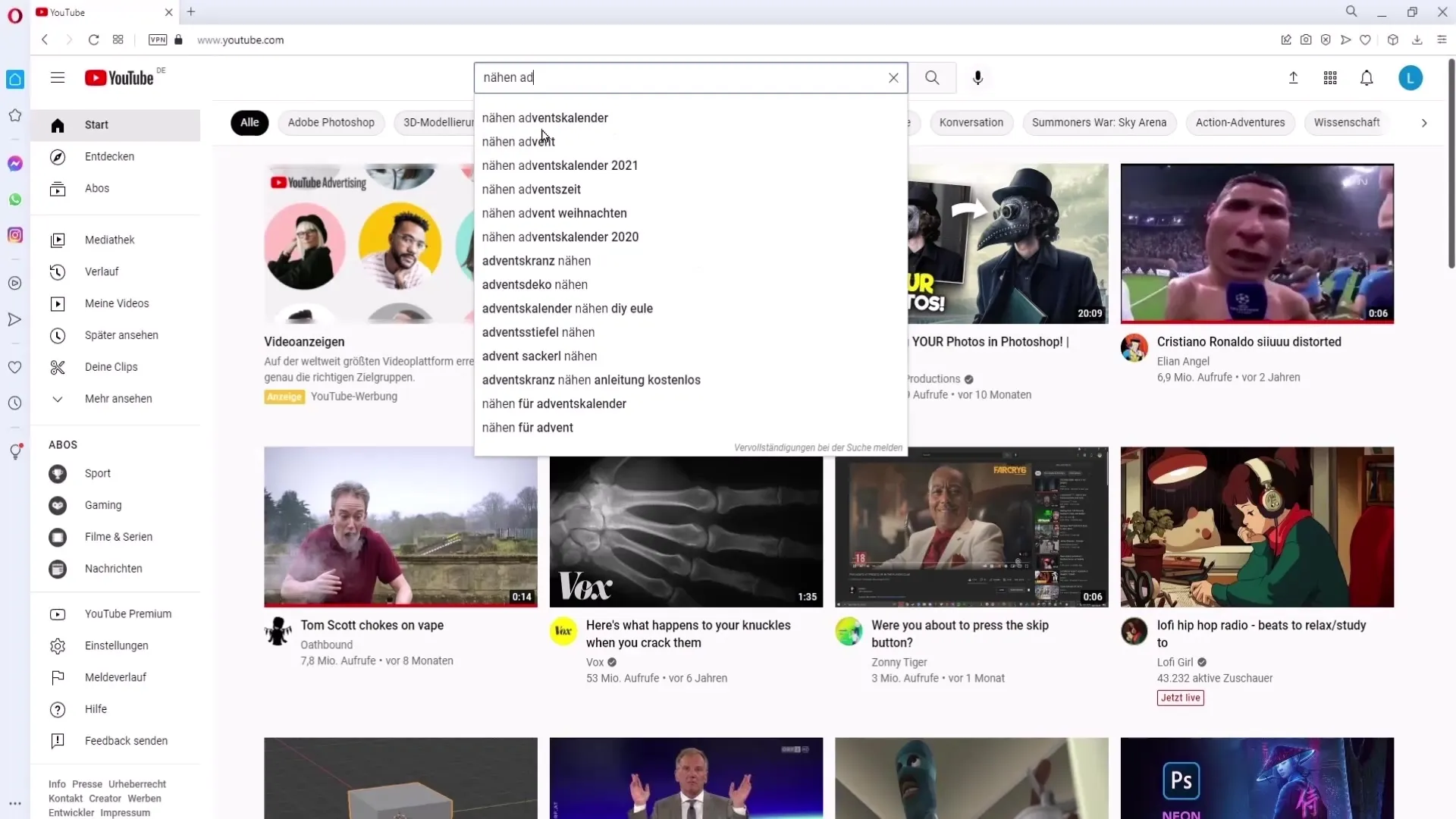The image size is (1456, 819).
Task: Click the magnifier search button
Action: point(932,77)
